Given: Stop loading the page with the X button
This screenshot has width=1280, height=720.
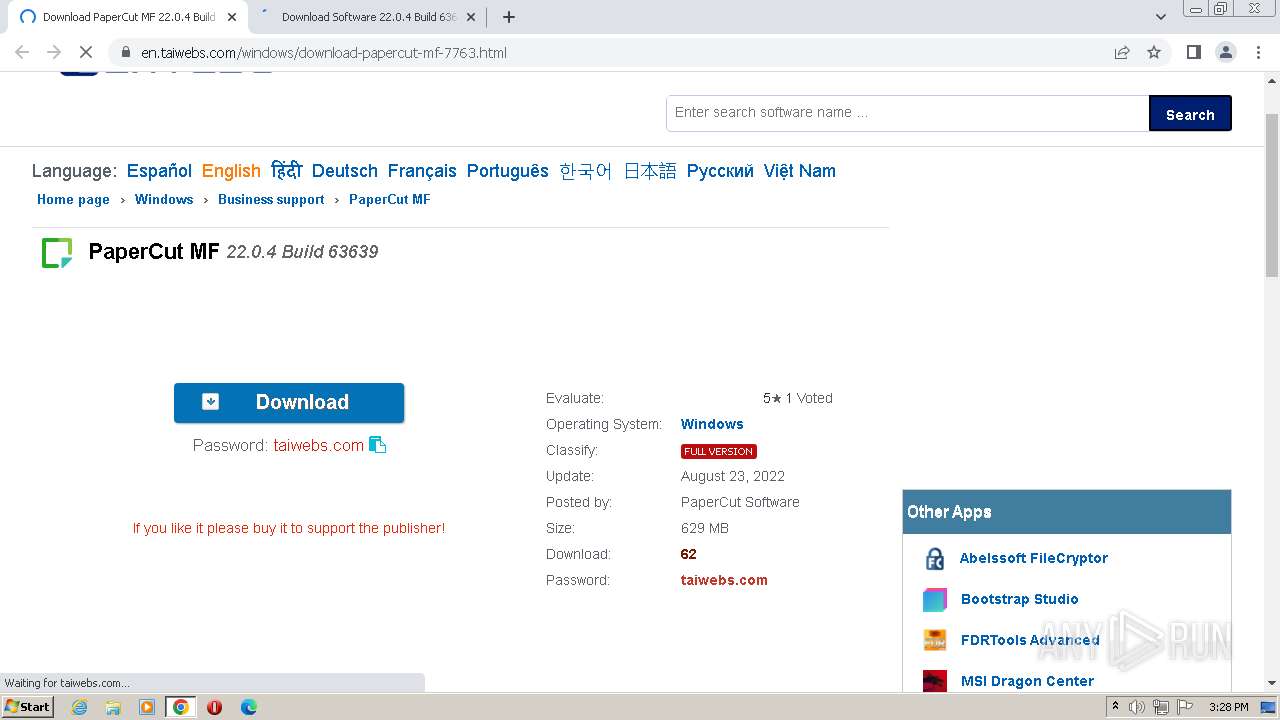Looking at the screenshot, I should [x=86, y=52].
